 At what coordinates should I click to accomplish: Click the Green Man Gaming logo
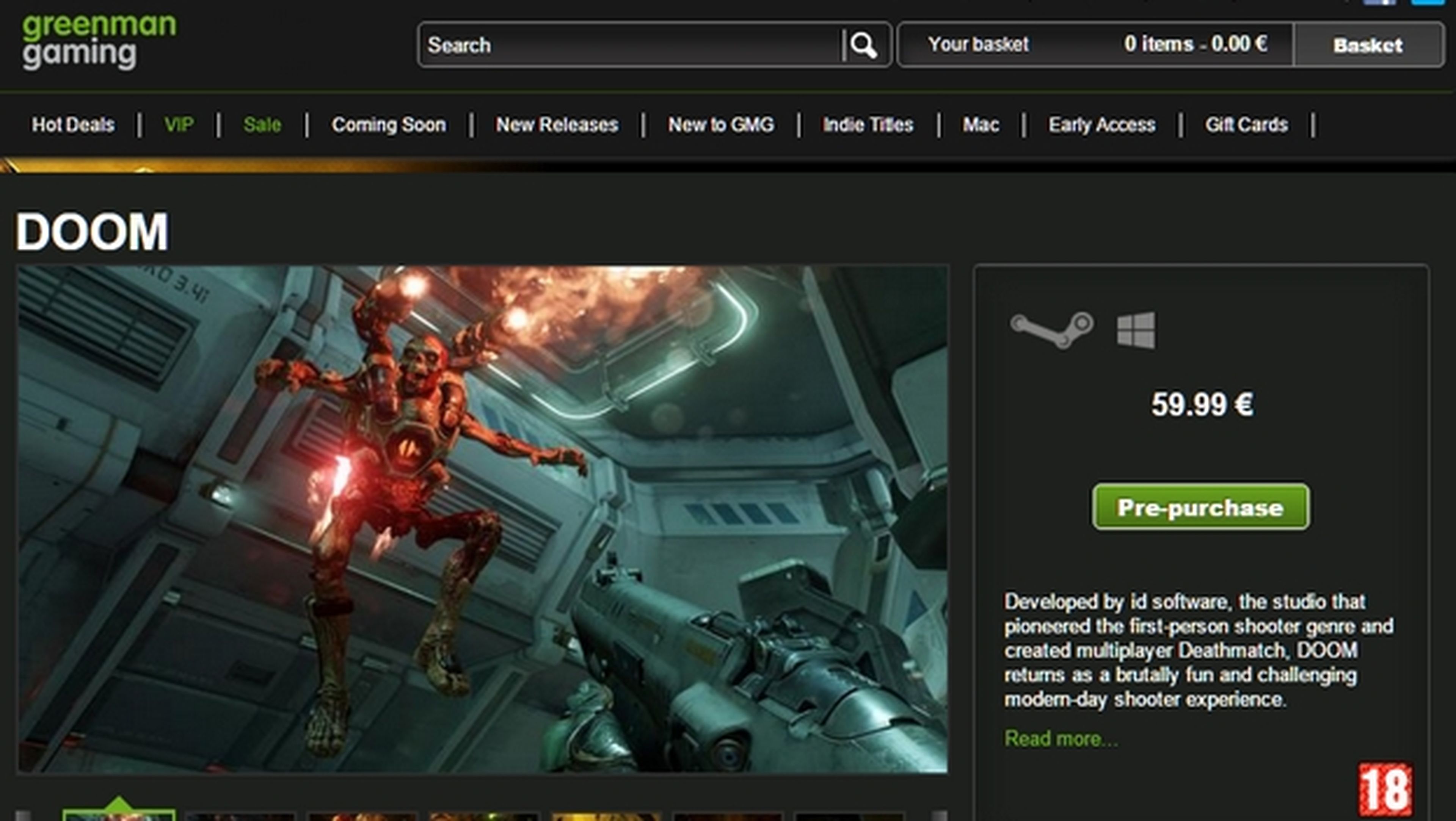[x=99, y=42]
